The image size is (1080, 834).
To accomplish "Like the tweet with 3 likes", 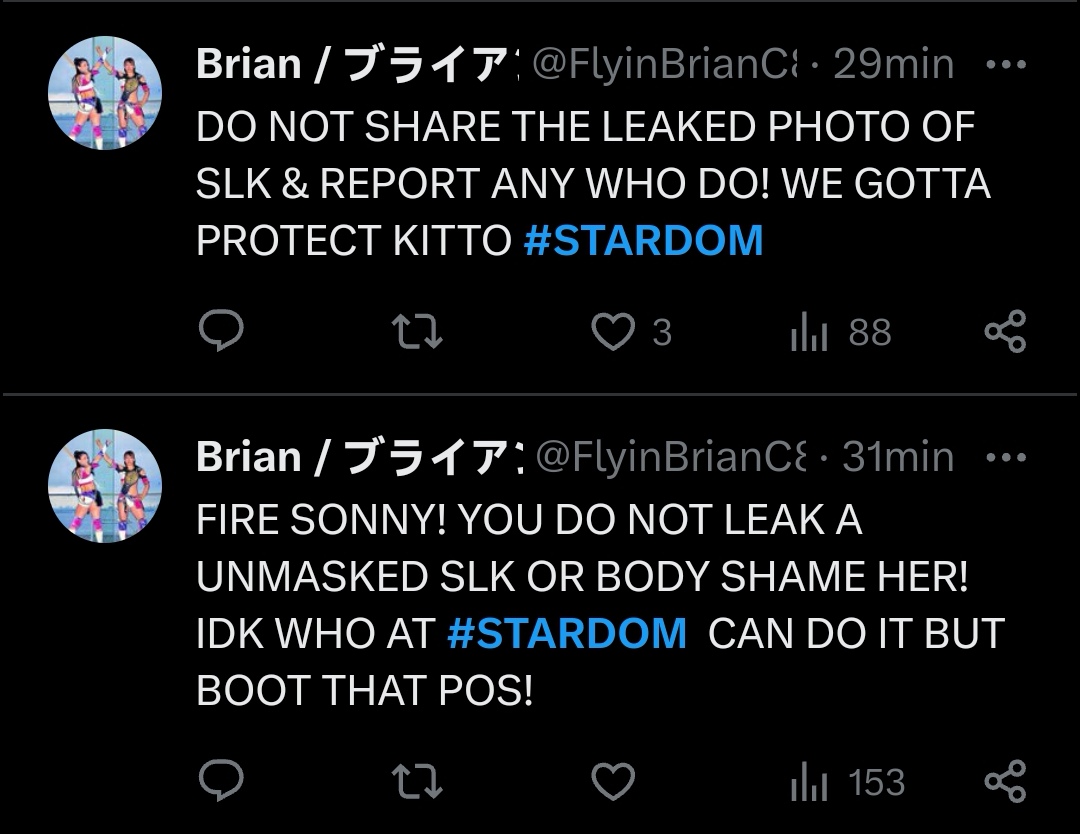I will (613, 332).
